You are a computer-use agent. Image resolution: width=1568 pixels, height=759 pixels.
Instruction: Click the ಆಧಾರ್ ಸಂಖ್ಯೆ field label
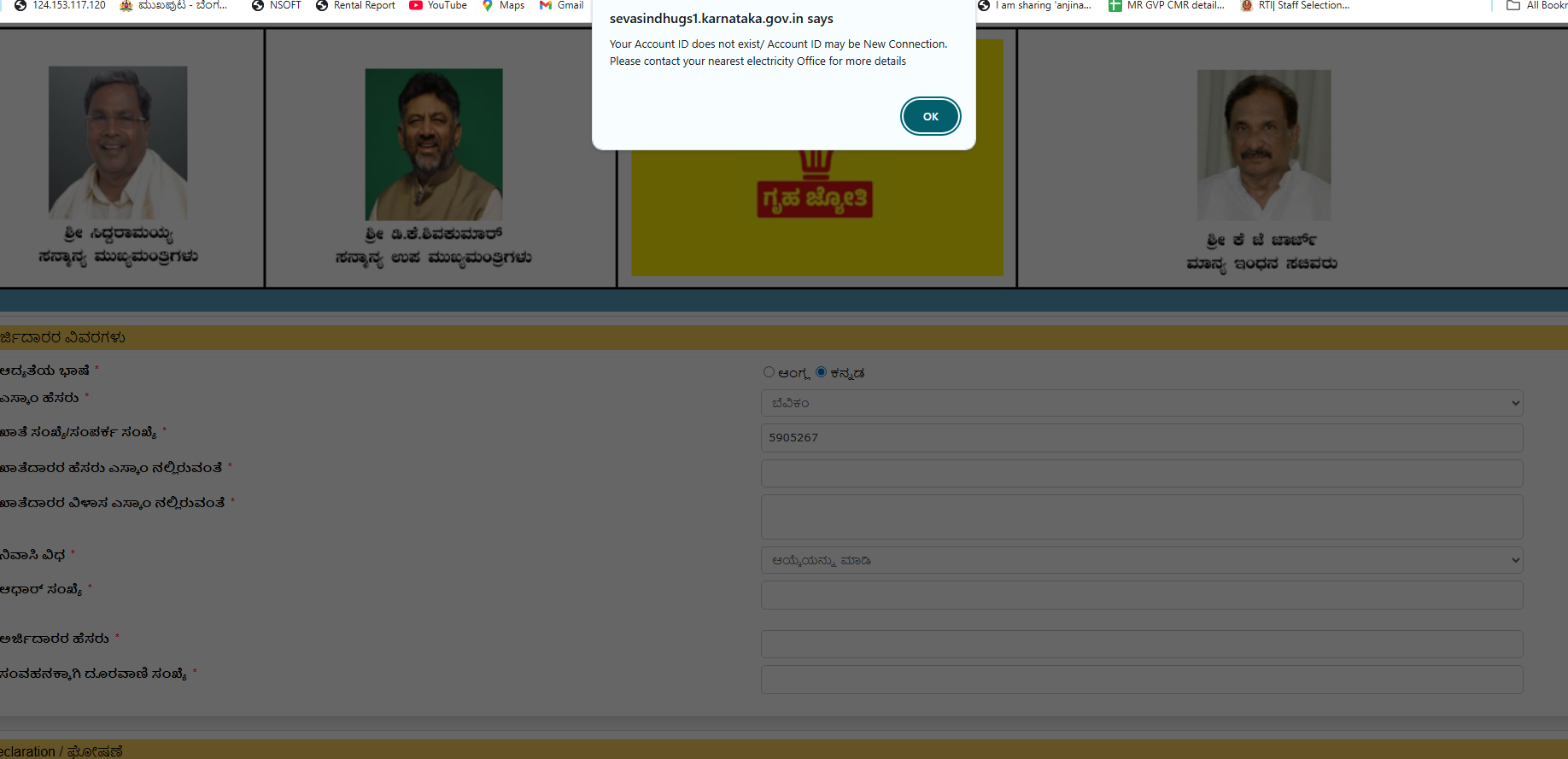[41, 590]
